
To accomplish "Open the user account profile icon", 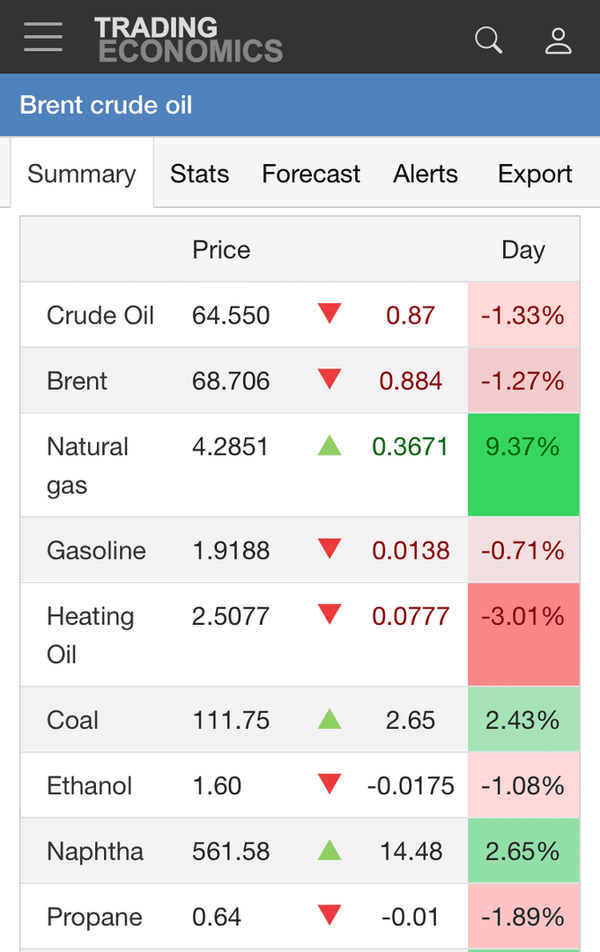I will click(x=557, y=40).
